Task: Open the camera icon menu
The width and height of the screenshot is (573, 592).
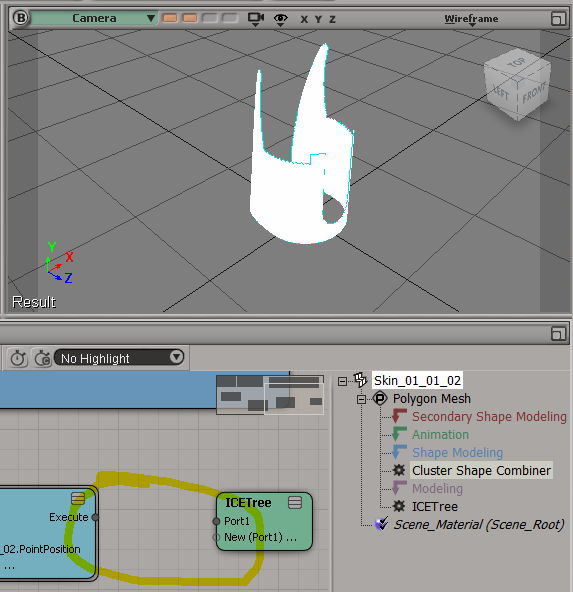Action: [256, 19]
